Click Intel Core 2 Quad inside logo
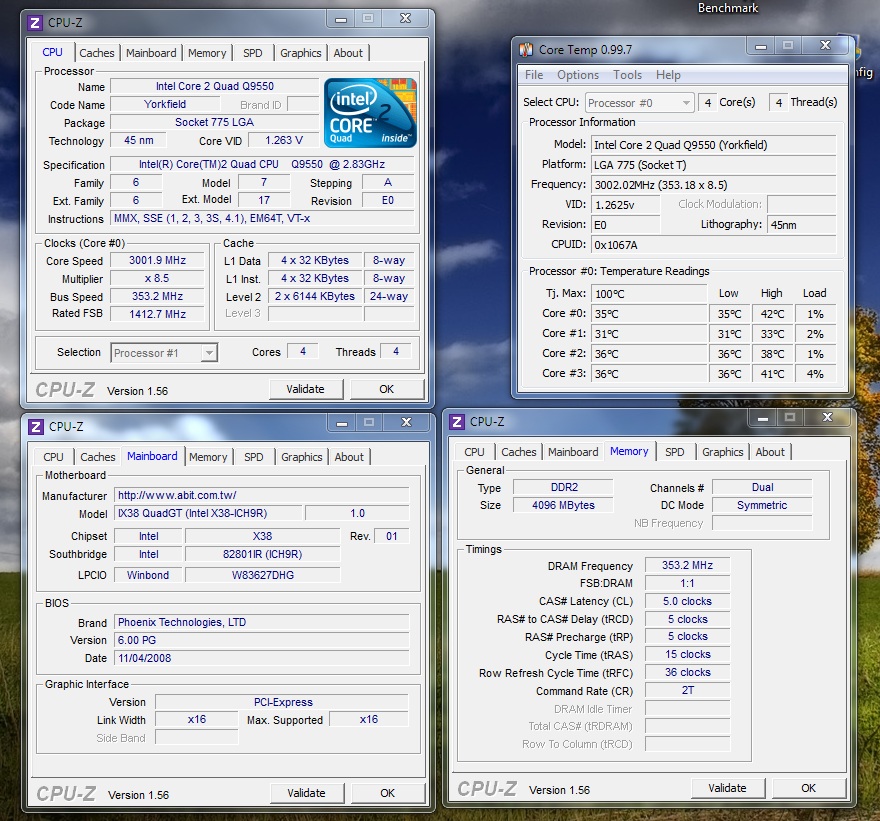Viewport: 880px width, 821px height. [x=370, y=113]
